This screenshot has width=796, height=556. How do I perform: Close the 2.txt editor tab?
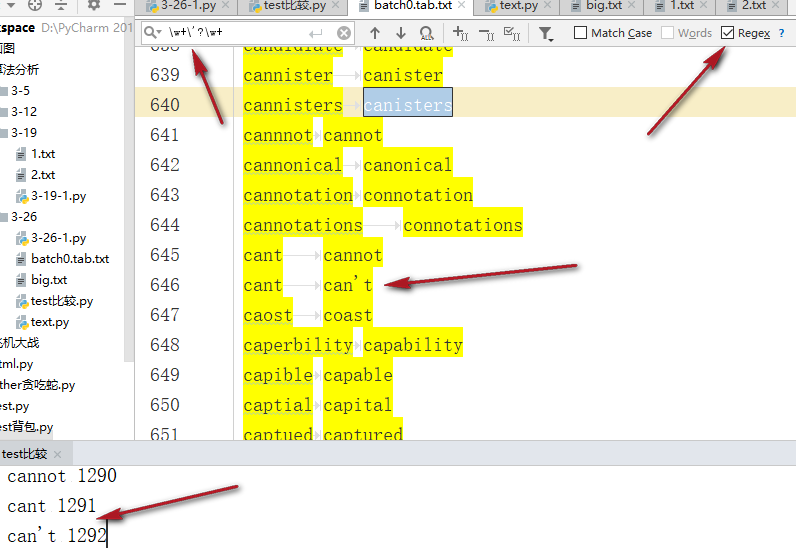[776, 5]
